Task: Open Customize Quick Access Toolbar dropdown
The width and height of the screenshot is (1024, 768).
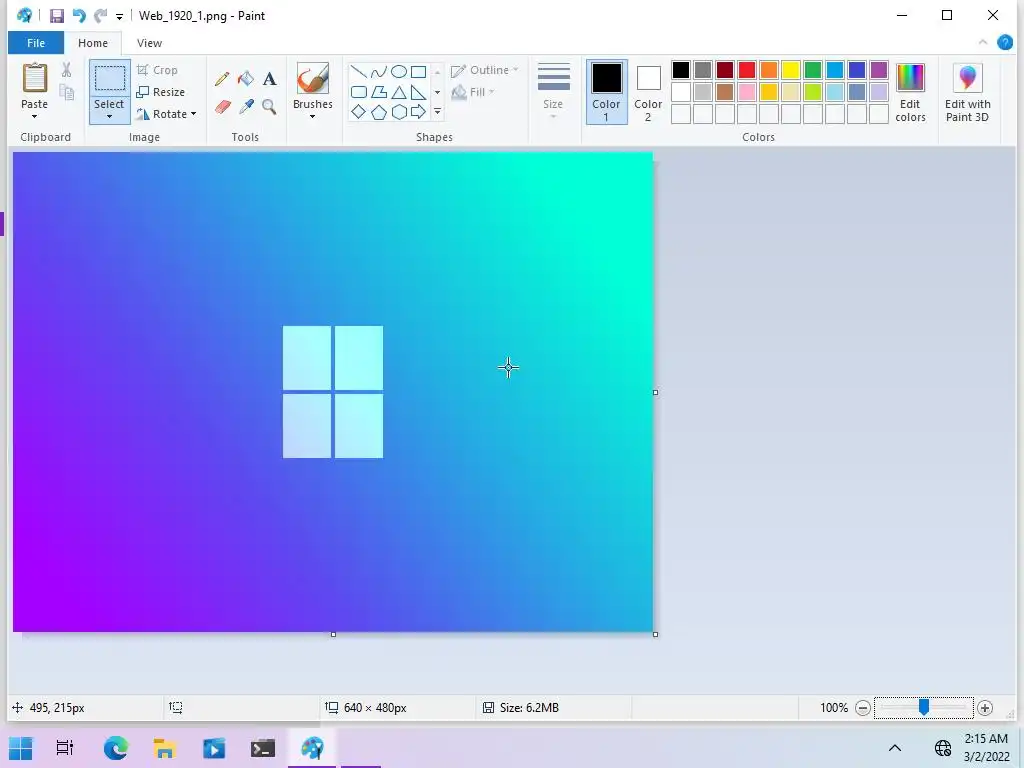Action: tap(119, 17)
